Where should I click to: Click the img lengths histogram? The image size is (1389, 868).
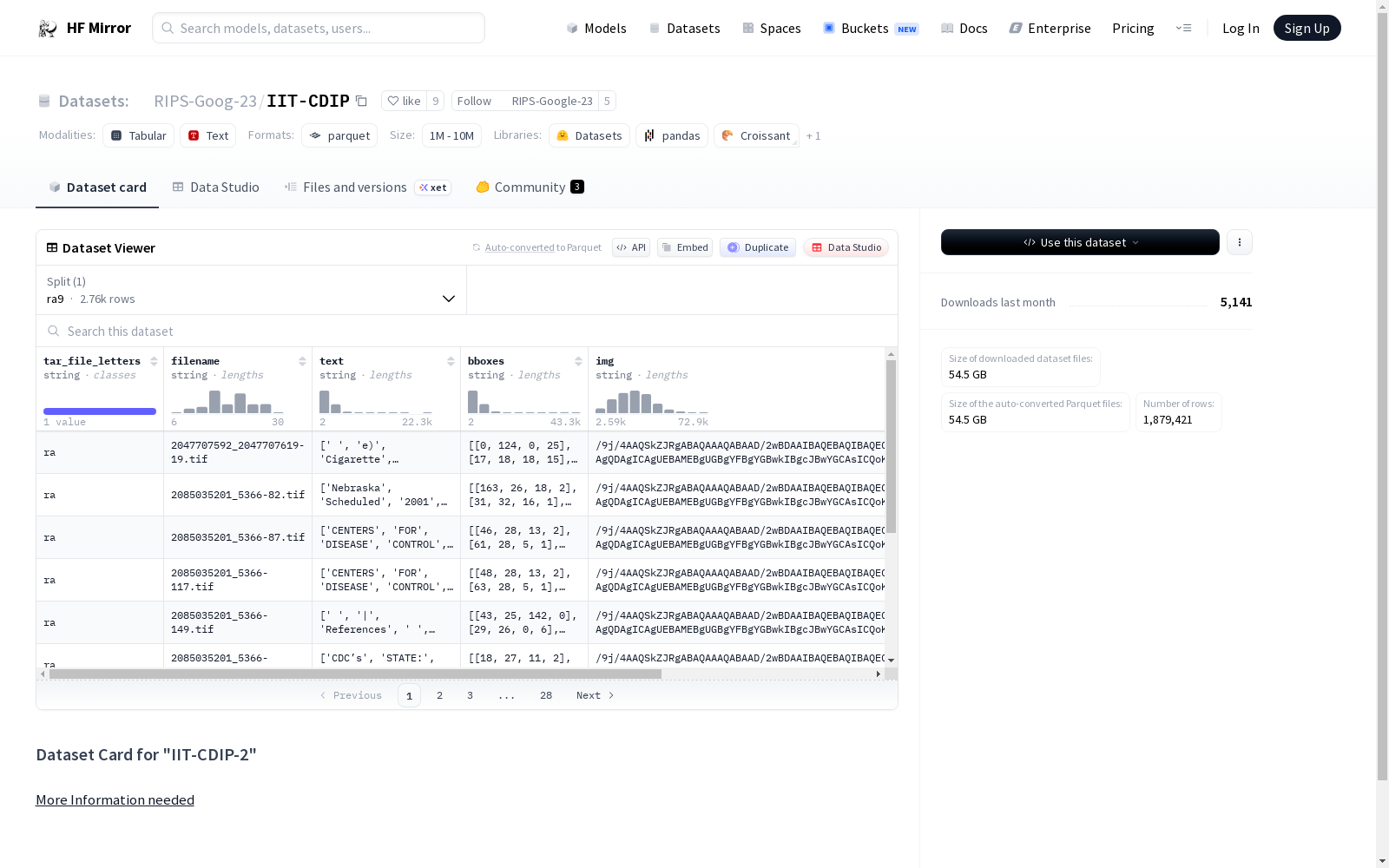tap(652, 402)
